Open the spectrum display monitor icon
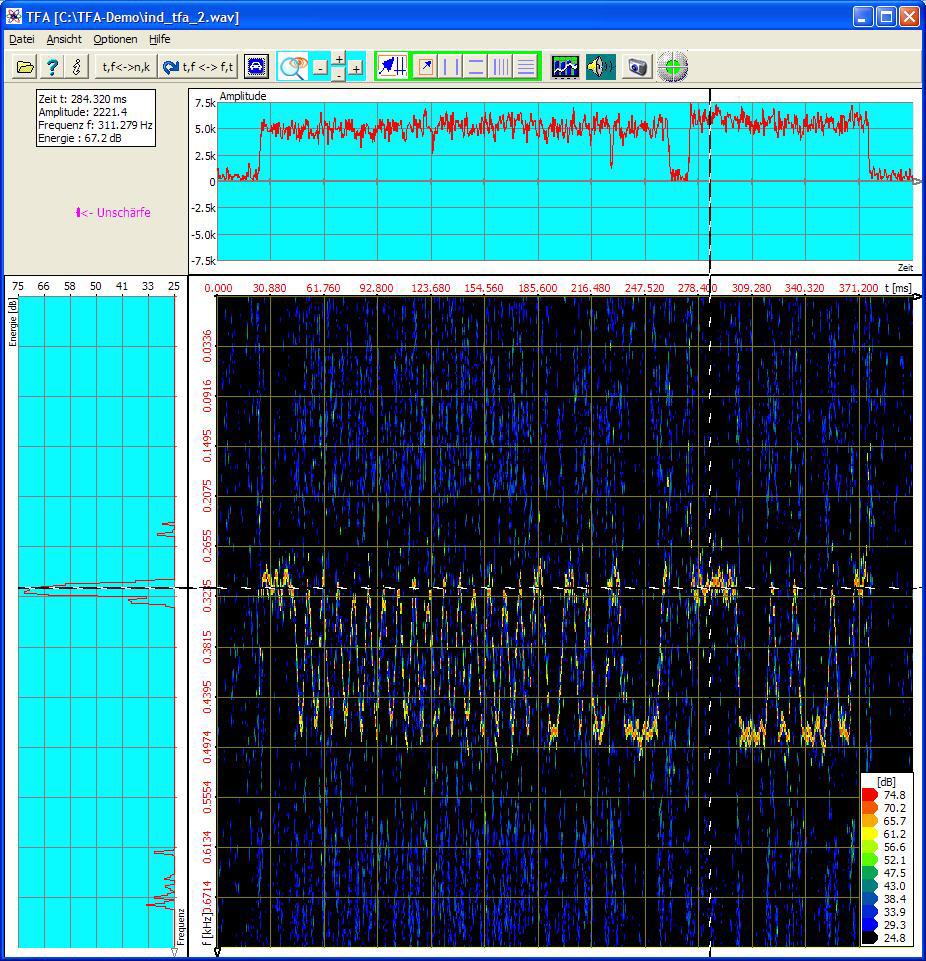The width and height of the screenshot is (926, 961). [565, 67]
